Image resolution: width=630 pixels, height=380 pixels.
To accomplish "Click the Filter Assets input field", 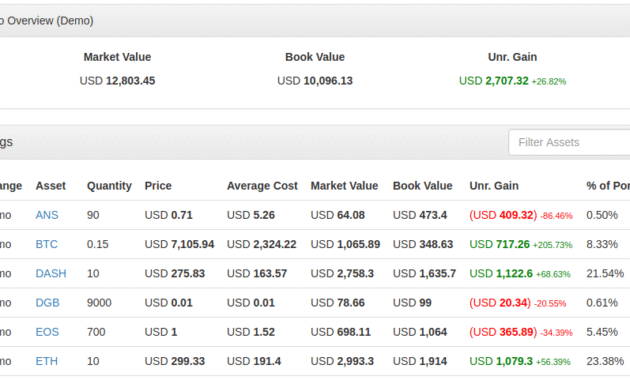I will [569, 142].
